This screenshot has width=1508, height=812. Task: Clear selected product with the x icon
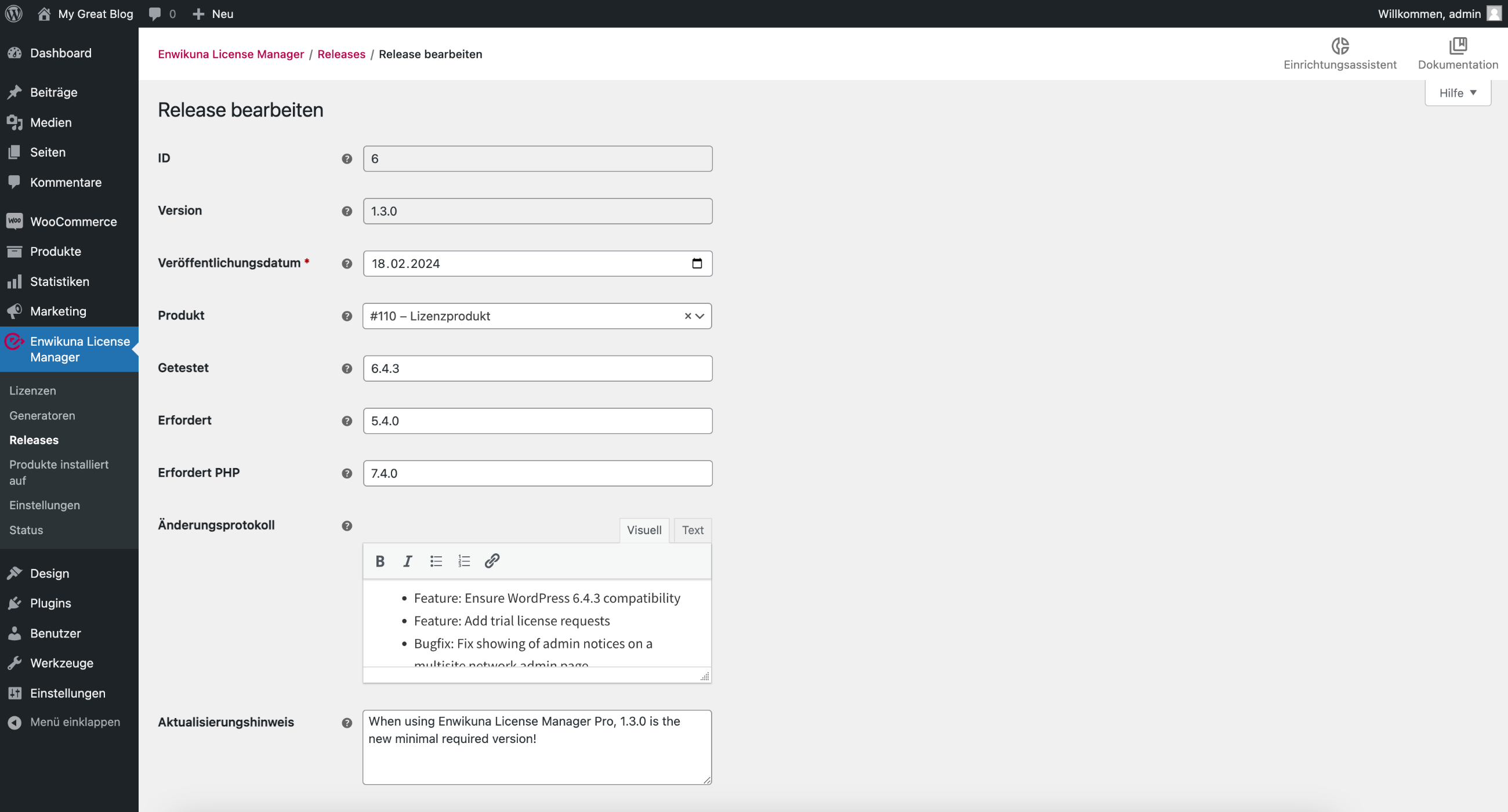coord(688,316)
